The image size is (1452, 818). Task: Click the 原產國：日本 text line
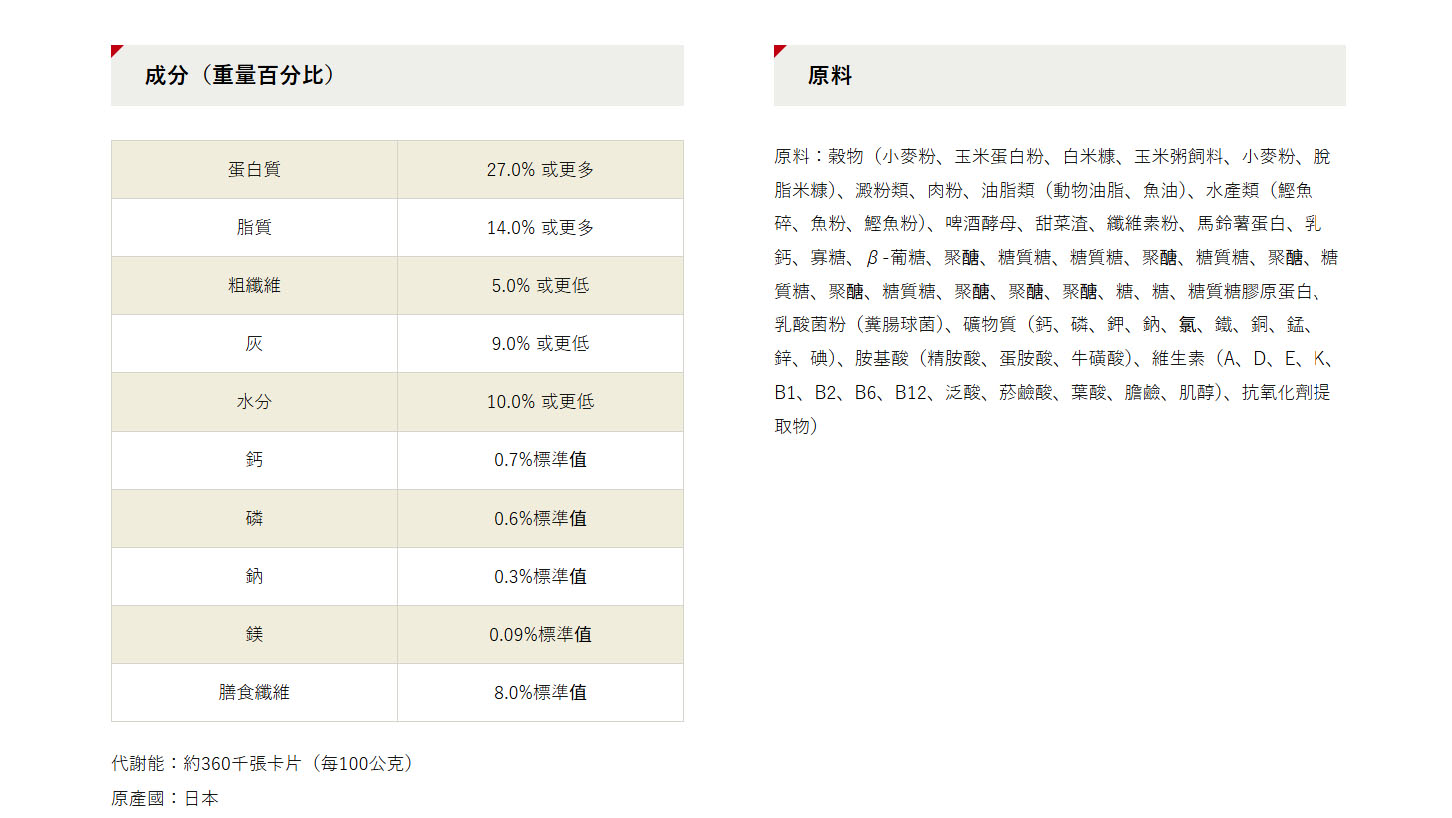click(165, 799)
